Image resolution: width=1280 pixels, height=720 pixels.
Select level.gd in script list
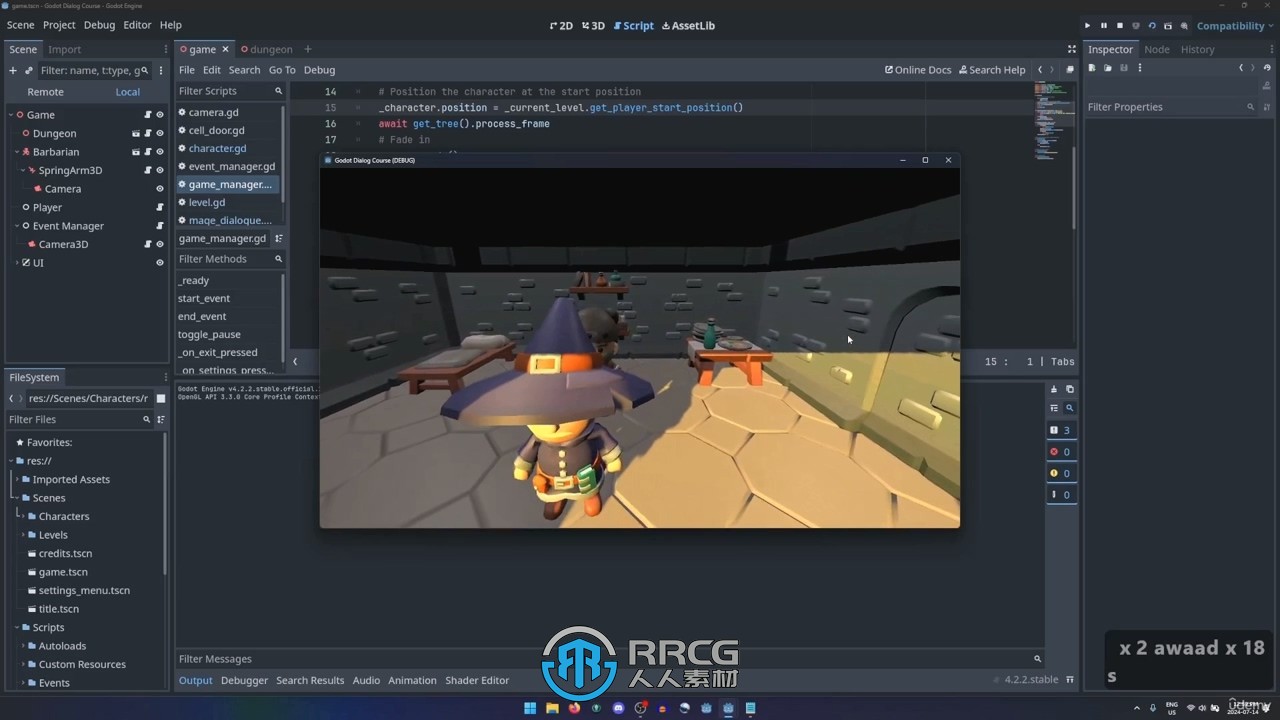click(207, 202)
